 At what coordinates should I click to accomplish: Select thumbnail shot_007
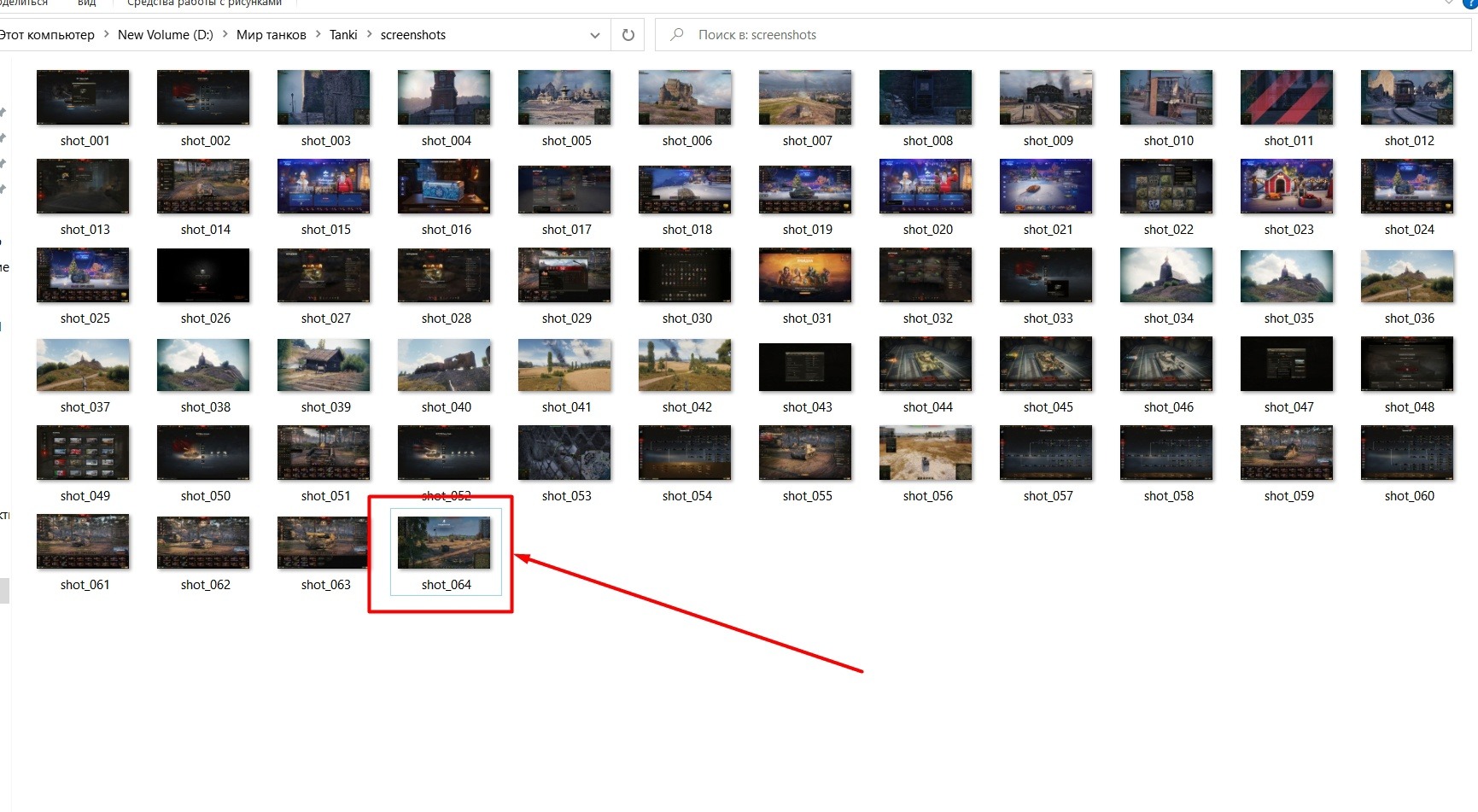click(x=805, y=97)
